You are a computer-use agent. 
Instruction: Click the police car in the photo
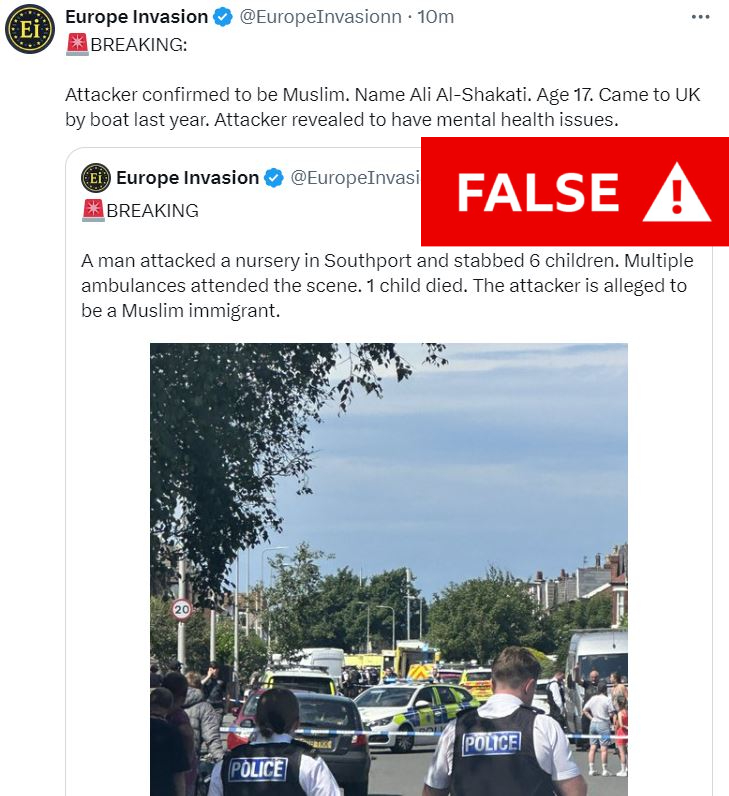tap(415, 715)
